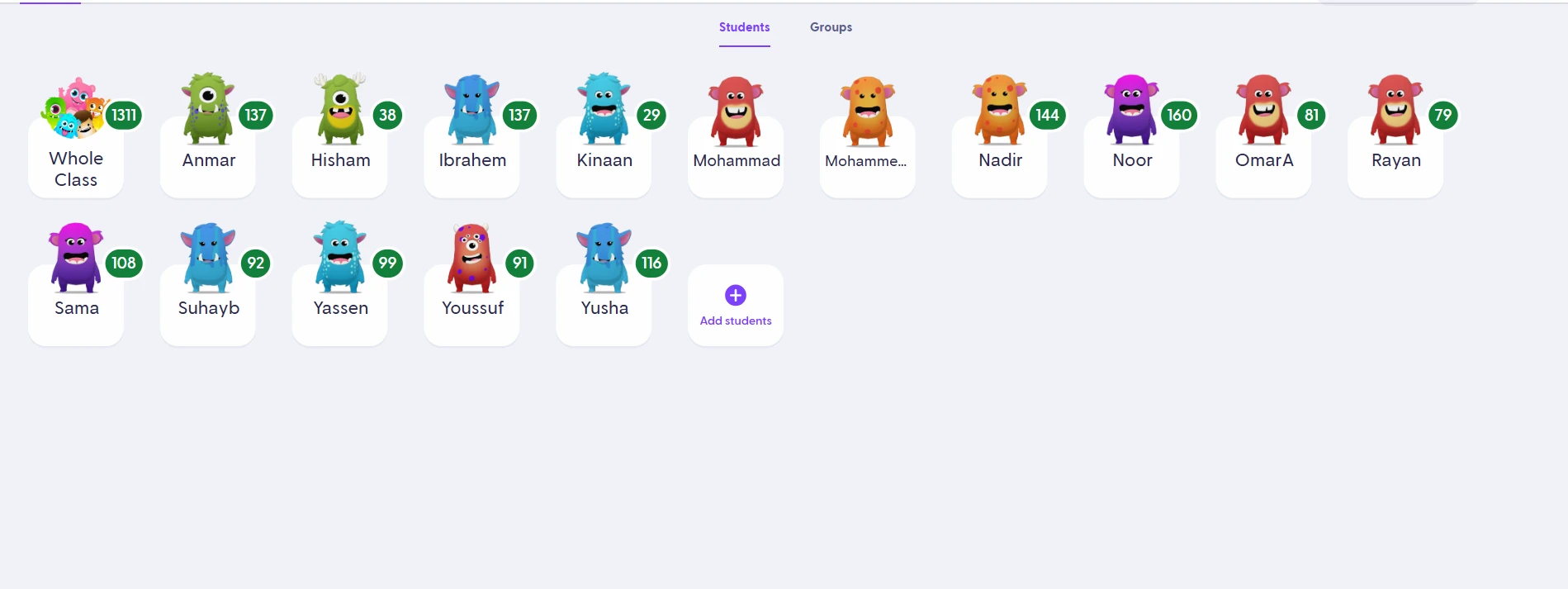Screen dimensions: 1568x589
Task: Click Hisham's horned green monster avatar
Action: (340, 108)
